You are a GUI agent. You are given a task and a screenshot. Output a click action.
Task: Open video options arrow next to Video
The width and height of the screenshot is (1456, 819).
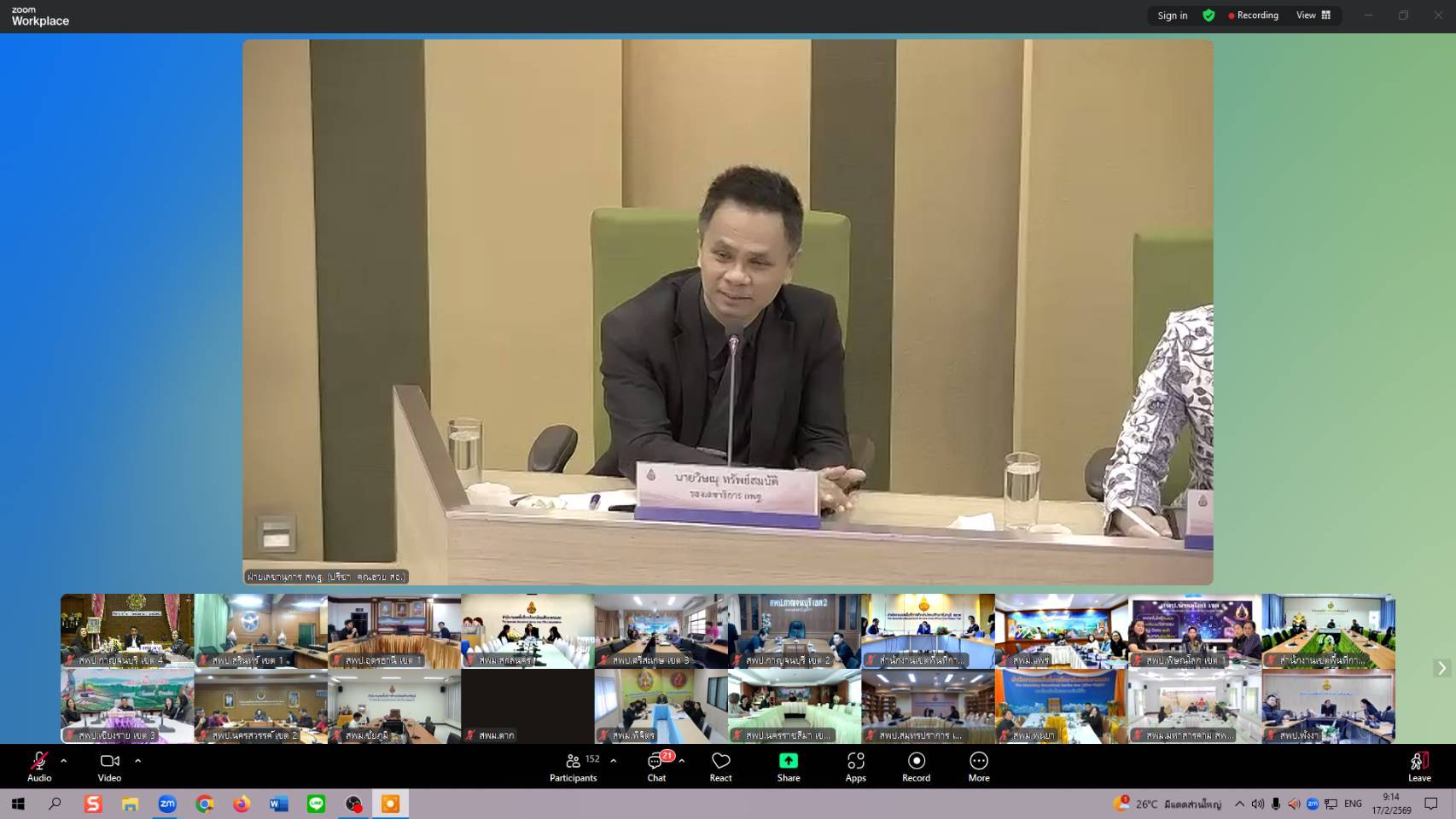tap(138, 761)
